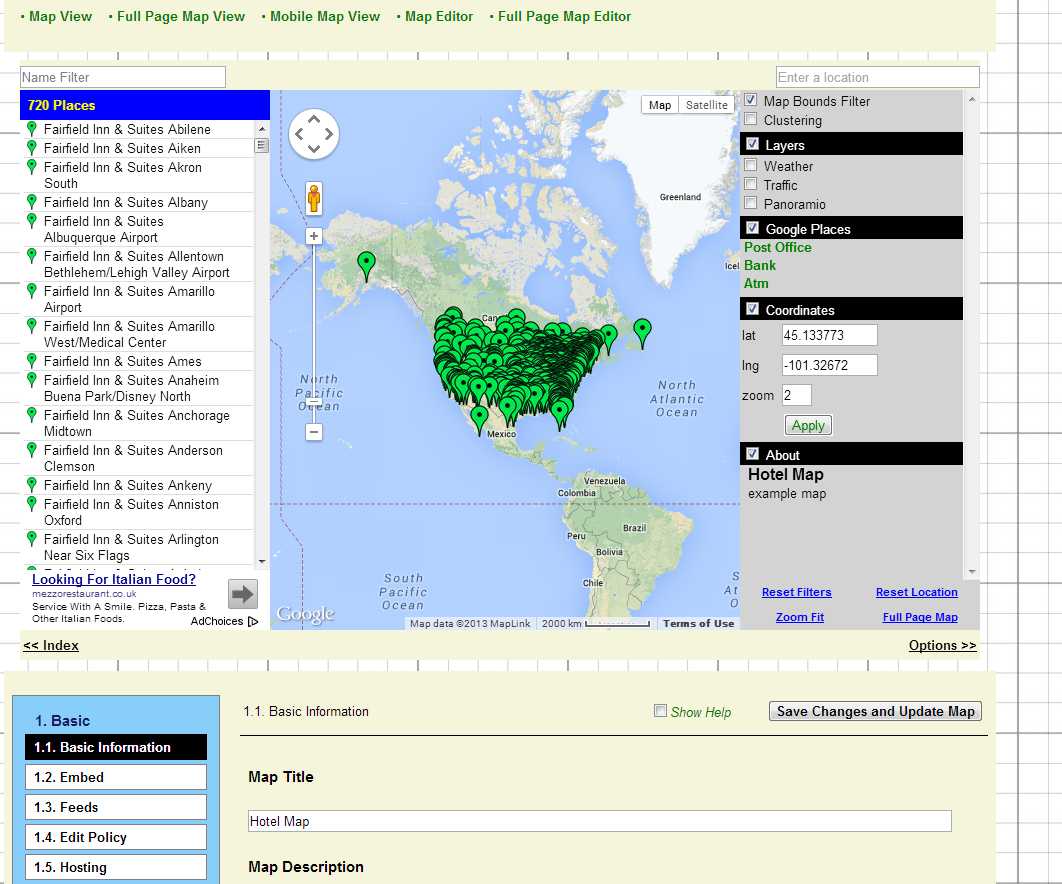Select the 1.1. Basic Information section

pos(116,747)
